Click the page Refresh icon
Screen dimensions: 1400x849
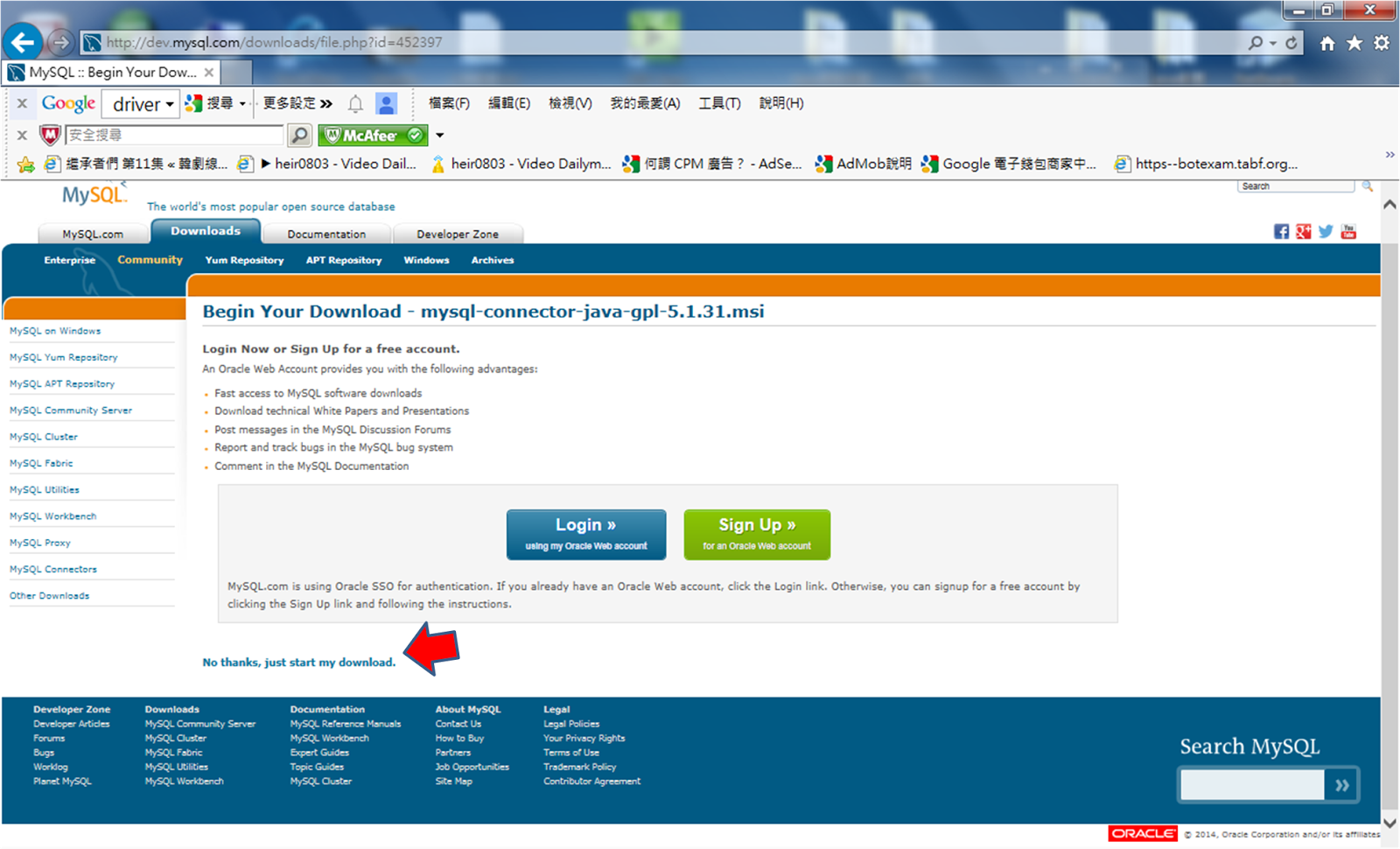1291,42
